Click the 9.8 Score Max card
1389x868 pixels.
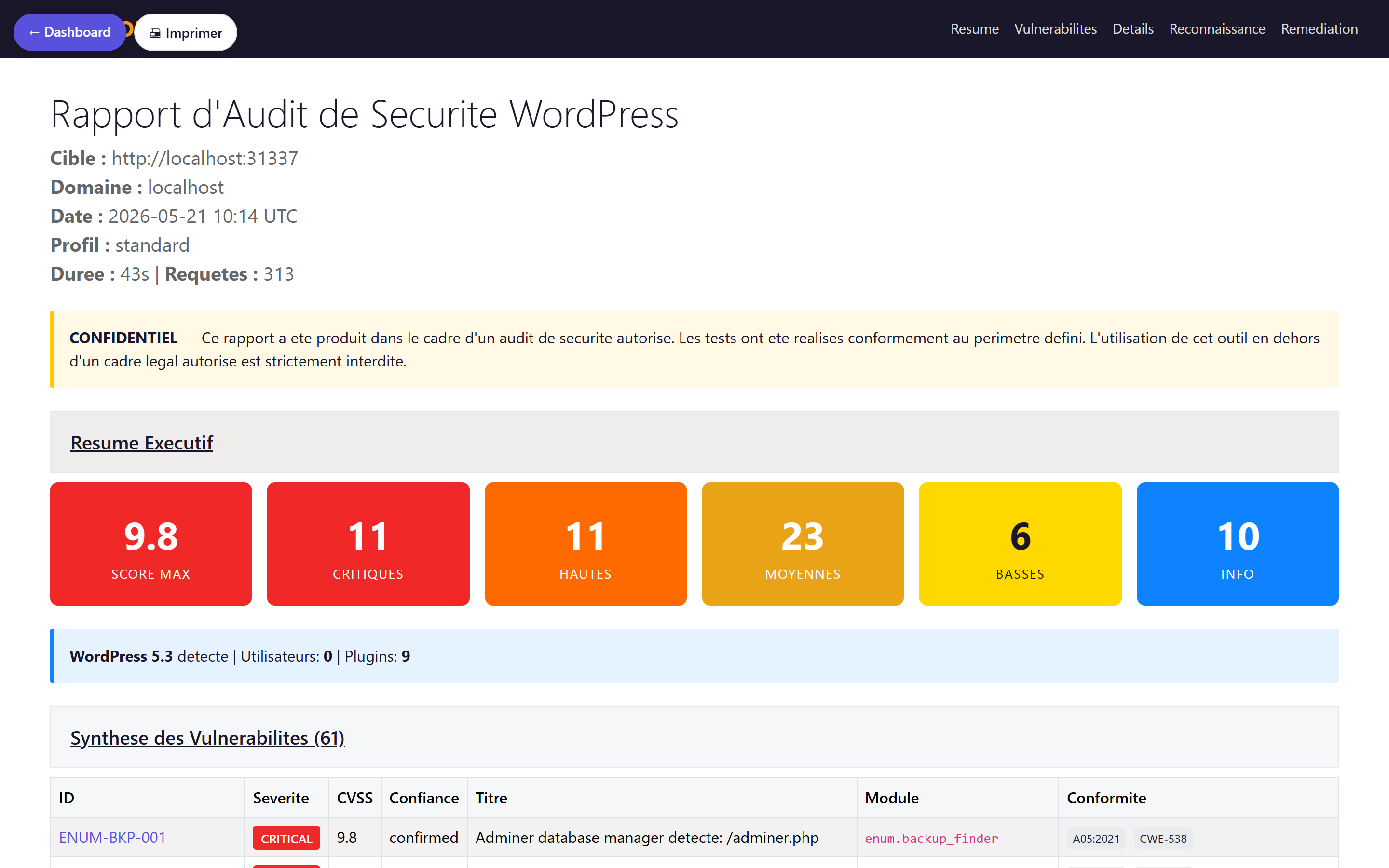(151, 543)
